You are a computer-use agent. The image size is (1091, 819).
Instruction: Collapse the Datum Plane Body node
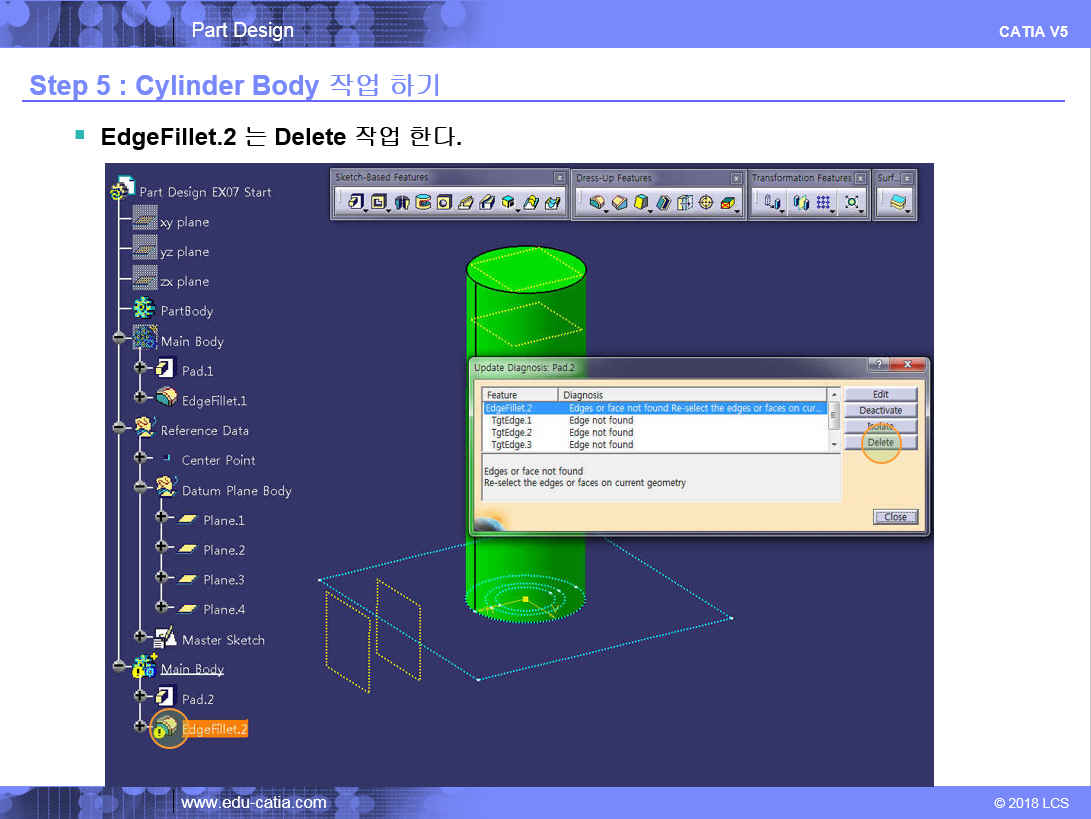pos(140,490)
